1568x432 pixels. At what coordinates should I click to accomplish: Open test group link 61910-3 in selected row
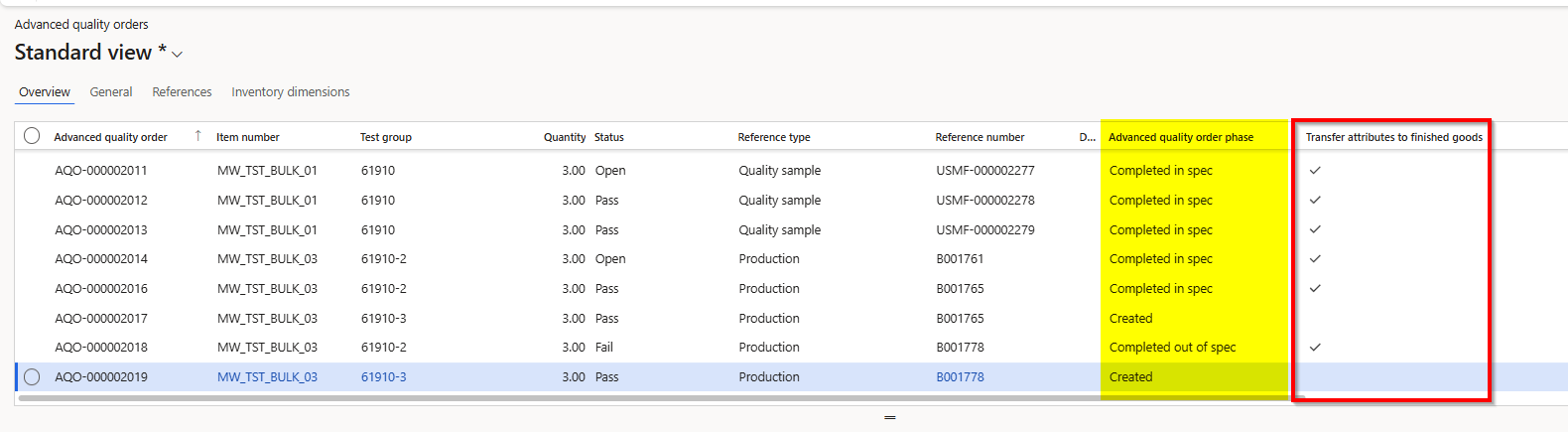tap(383, 377)
